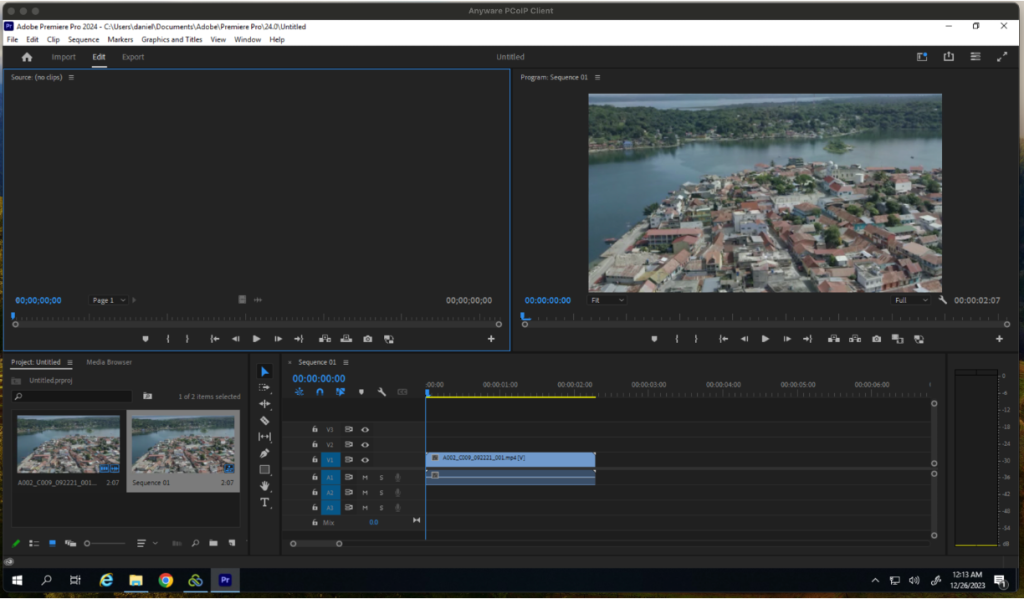This screenshot has width=1024, height=599.
Task: Switch to the Media Browser tab
Action: coord(109,362)
